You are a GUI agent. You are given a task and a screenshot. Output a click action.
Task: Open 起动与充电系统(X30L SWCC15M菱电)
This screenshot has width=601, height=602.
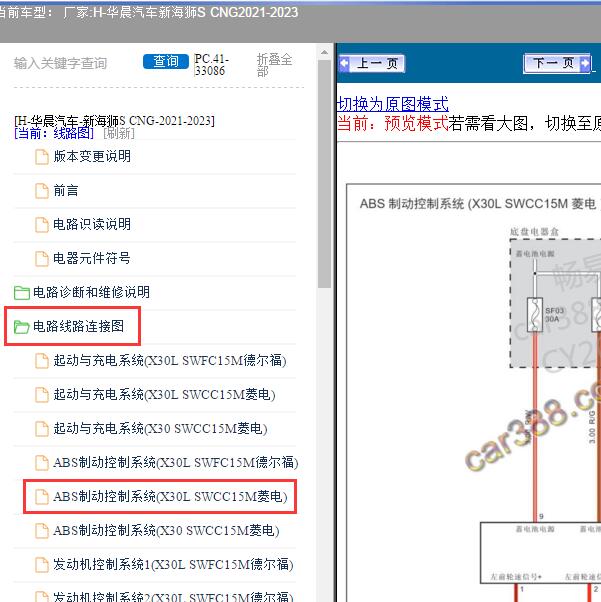tap(164, 394)
